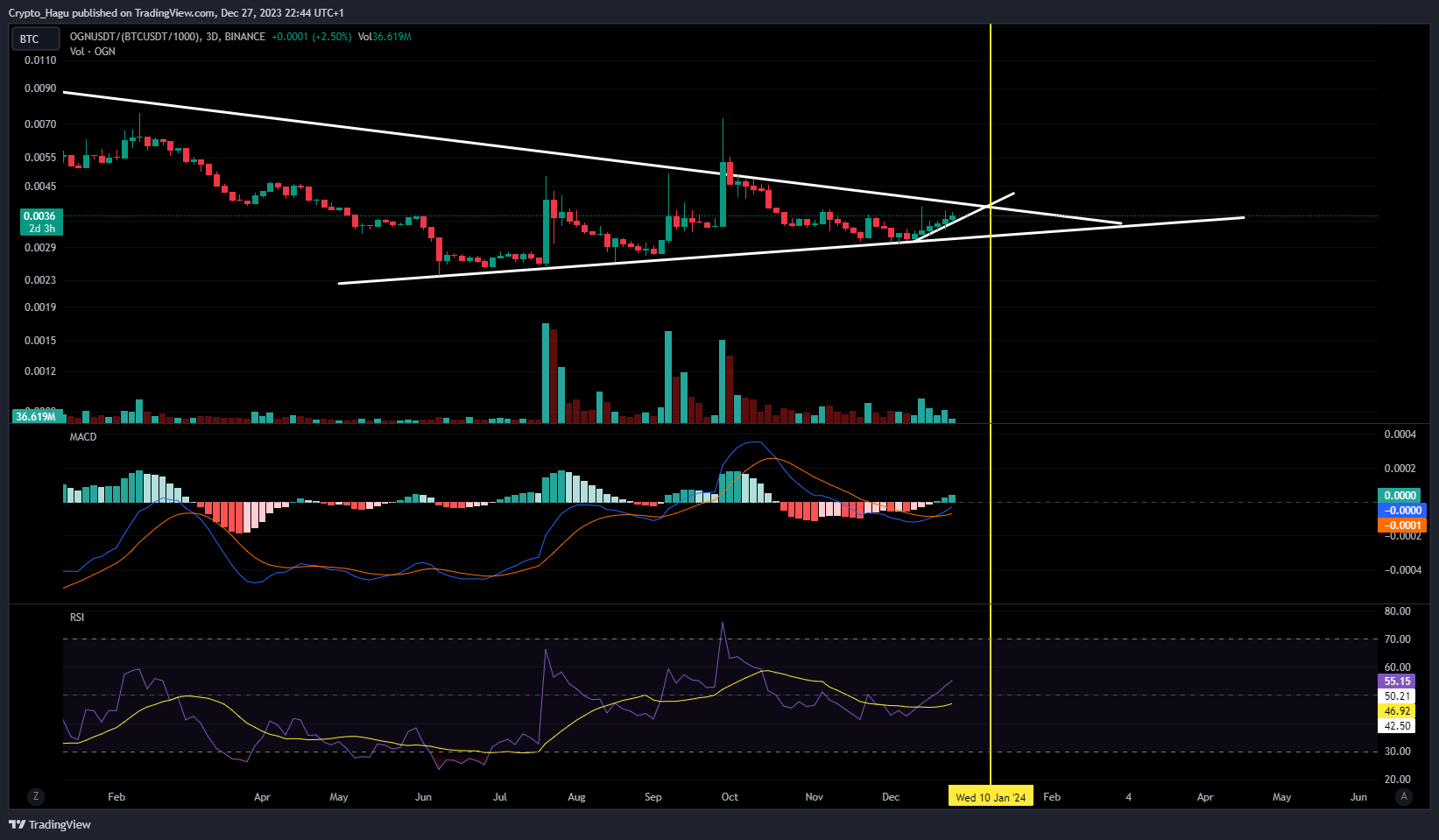Click the green 36.619M volume tag
Image resolution: width=1439 pixels, height=840 pixels.
[36, 416]
